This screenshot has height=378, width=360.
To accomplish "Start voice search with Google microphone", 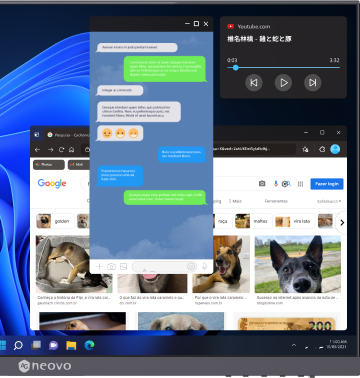I will point(276,184).
